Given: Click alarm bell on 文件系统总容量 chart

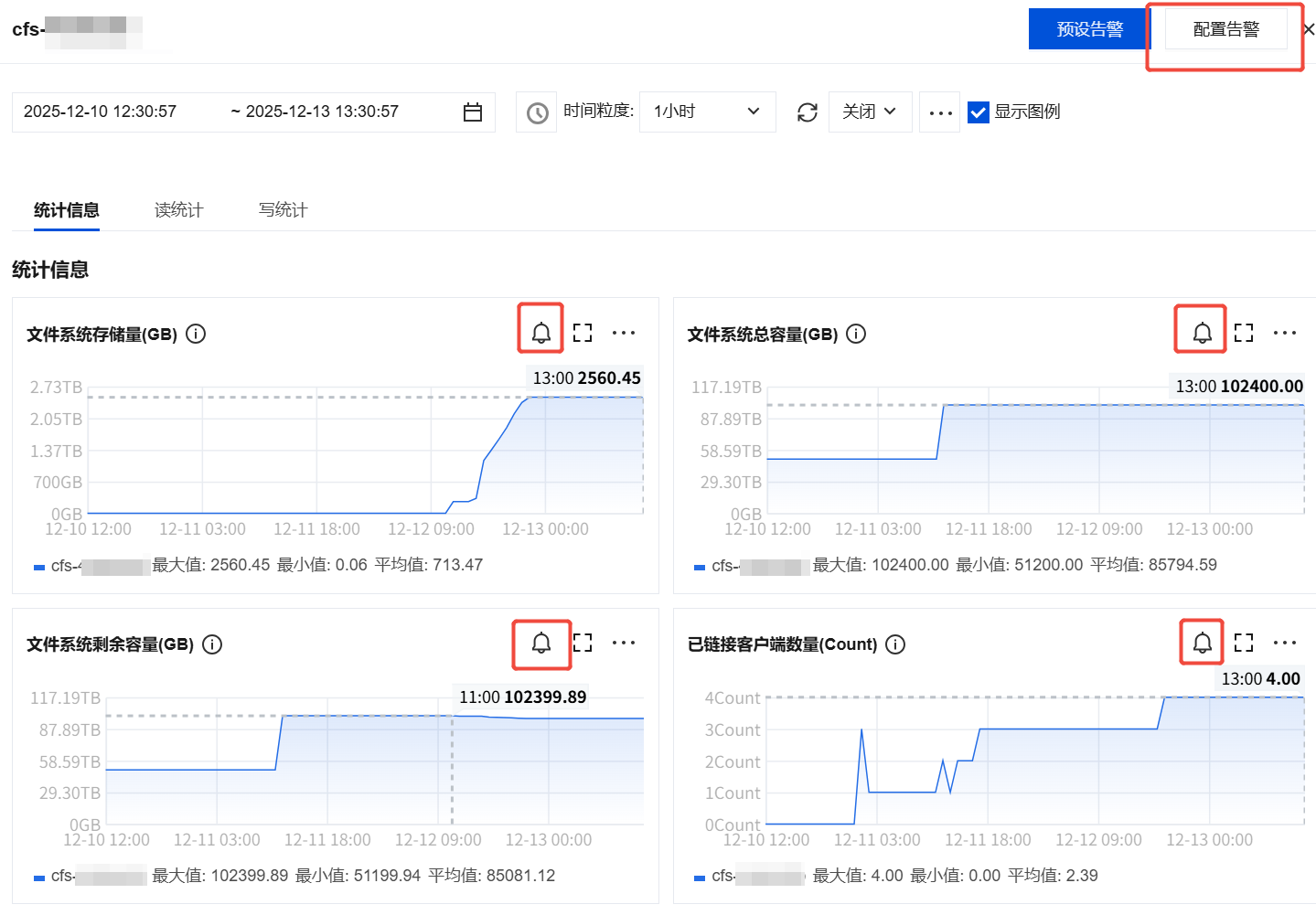Looking at the screenshot, I should pyautogui.click(x=1202, y=333).
